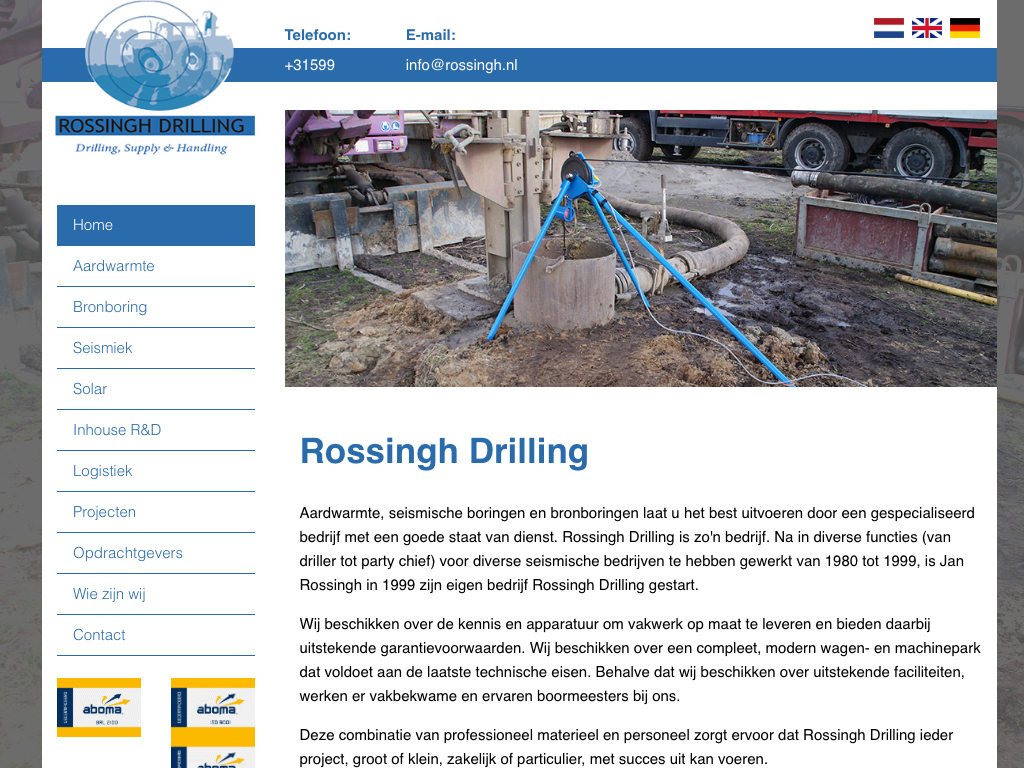Click the info@rossingh.nl email link
Viewport: 1024px width, 768px height.
click(x=461, y=65)
